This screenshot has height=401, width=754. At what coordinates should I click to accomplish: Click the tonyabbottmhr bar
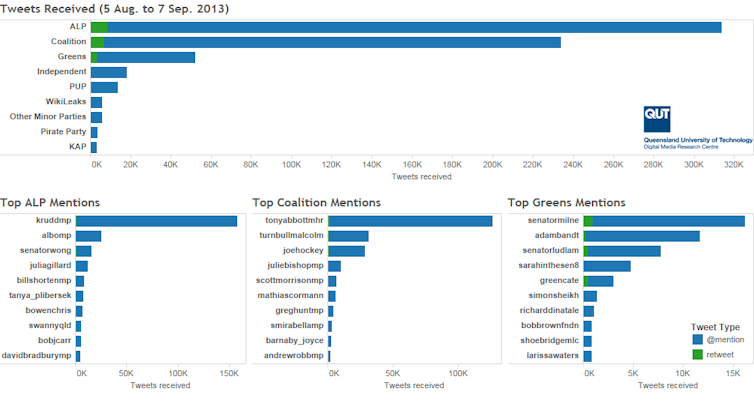tap(410, 221)
